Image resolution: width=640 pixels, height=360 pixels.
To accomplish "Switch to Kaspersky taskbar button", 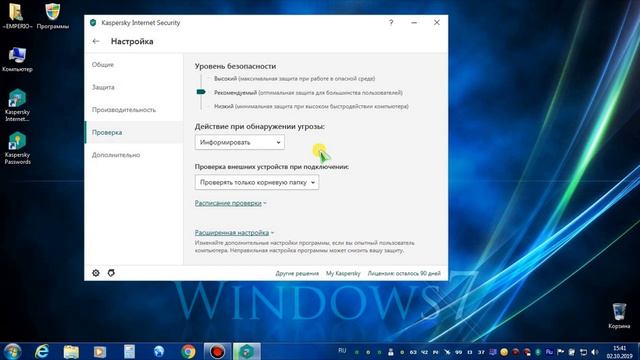I will pyautogui.click(x=247, y=351).
